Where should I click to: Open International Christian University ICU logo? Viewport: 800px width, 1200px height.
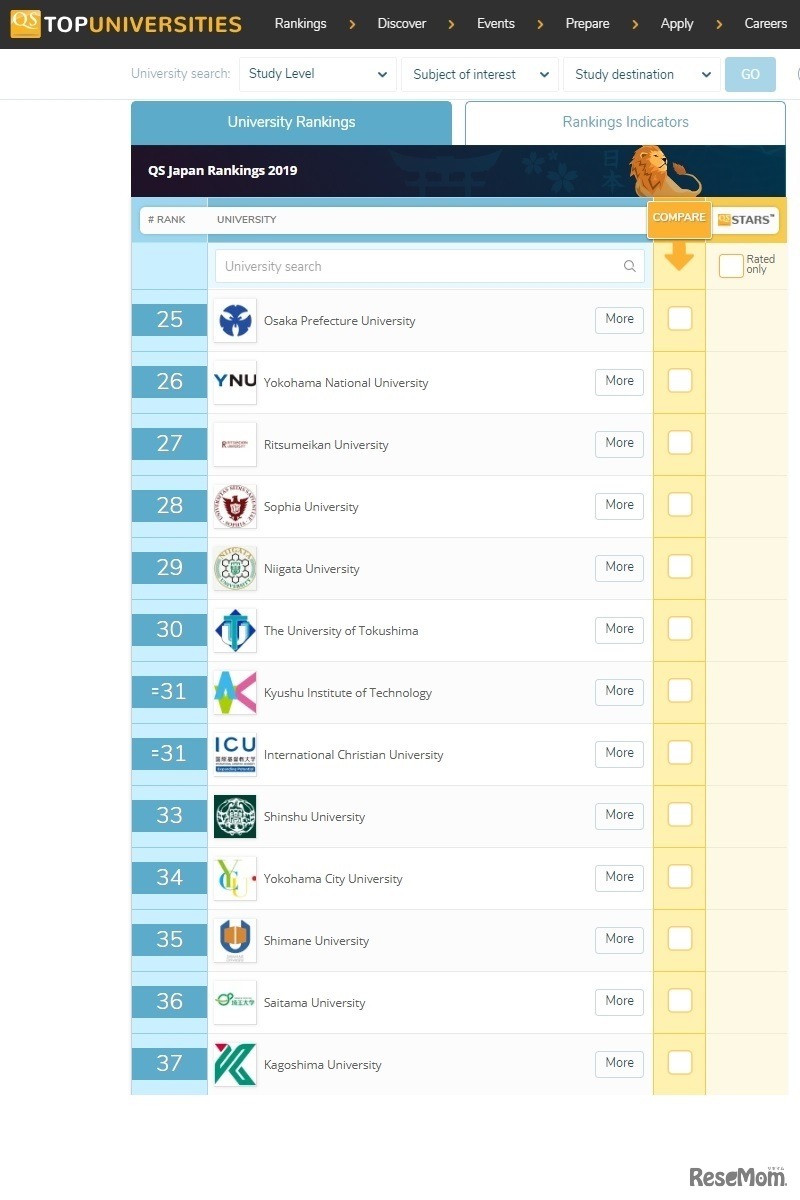[x=235, y=755]
